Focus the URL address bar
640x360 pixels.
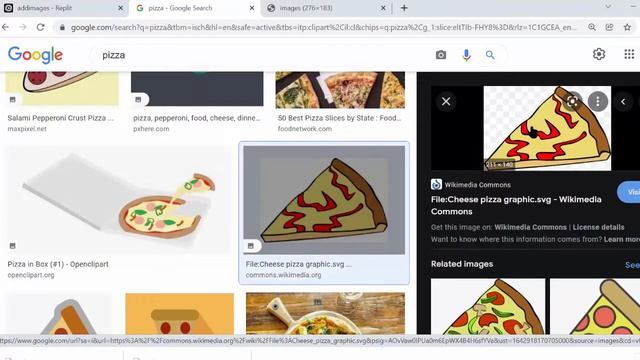click(x=323, y=27)
